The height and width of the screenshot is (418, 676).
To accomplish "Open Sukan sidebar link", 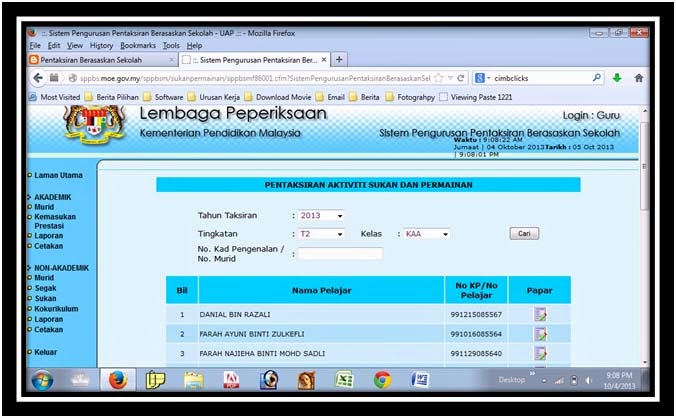I will point(45,298).
